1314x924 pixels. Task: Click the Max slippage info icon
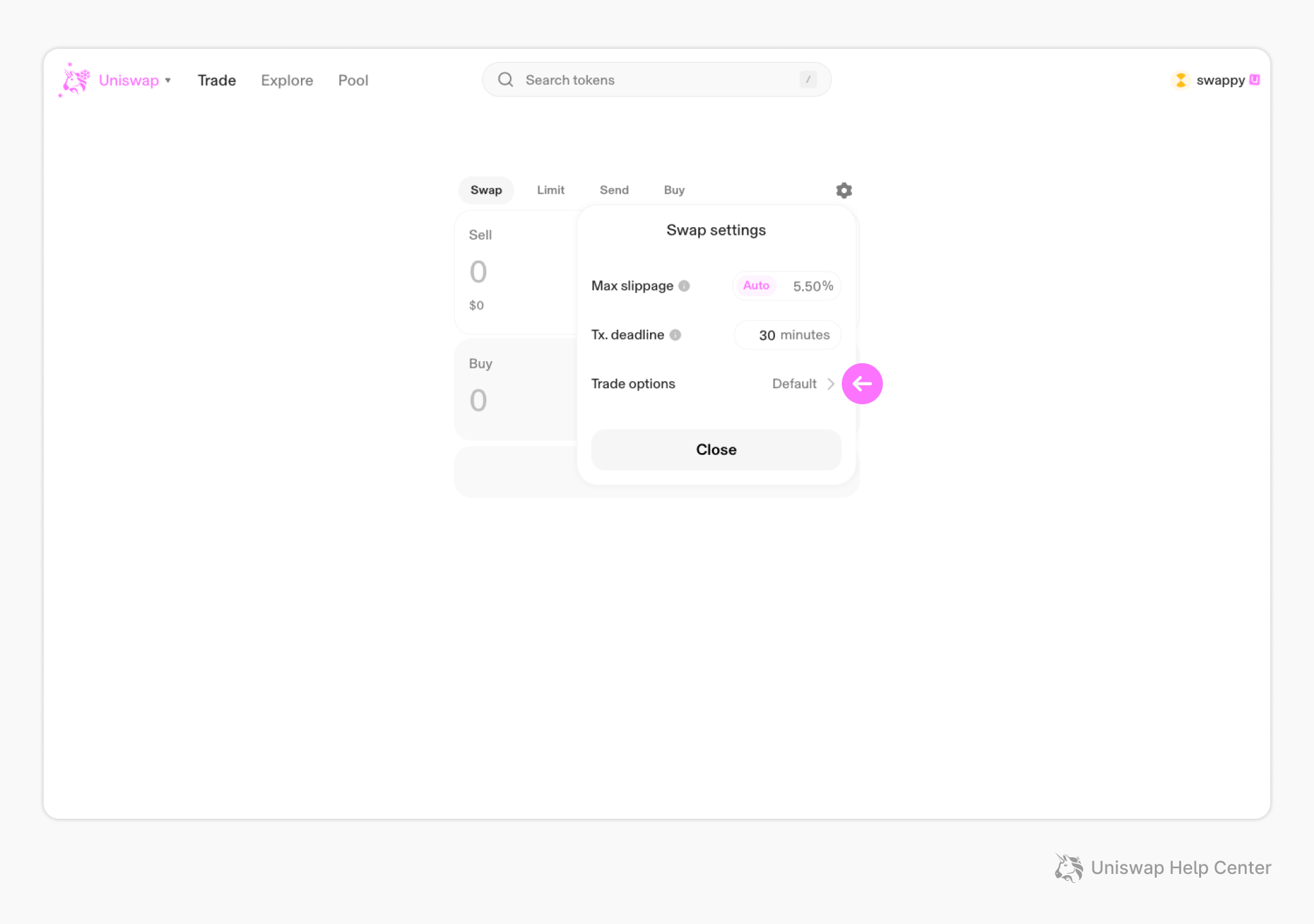(x=684, y=286)
